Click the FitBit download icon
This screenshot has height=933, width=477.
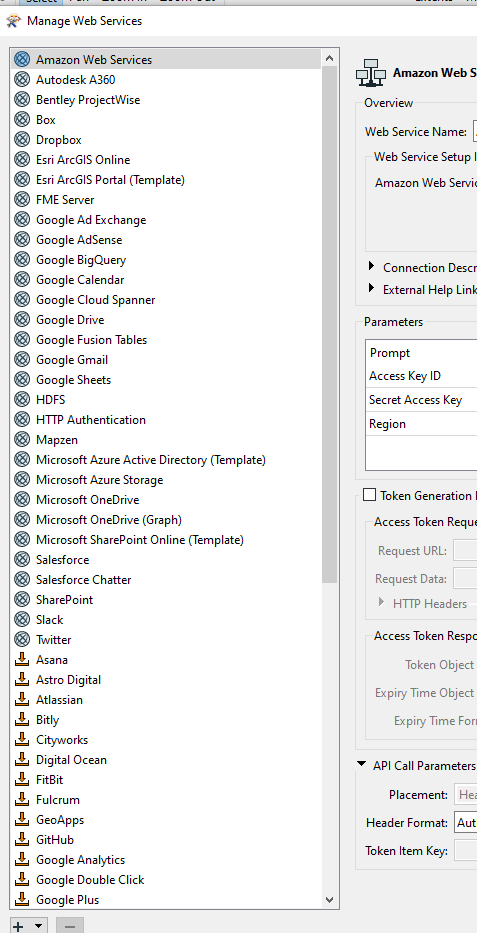pyautogui.click(x=22, y=779)
